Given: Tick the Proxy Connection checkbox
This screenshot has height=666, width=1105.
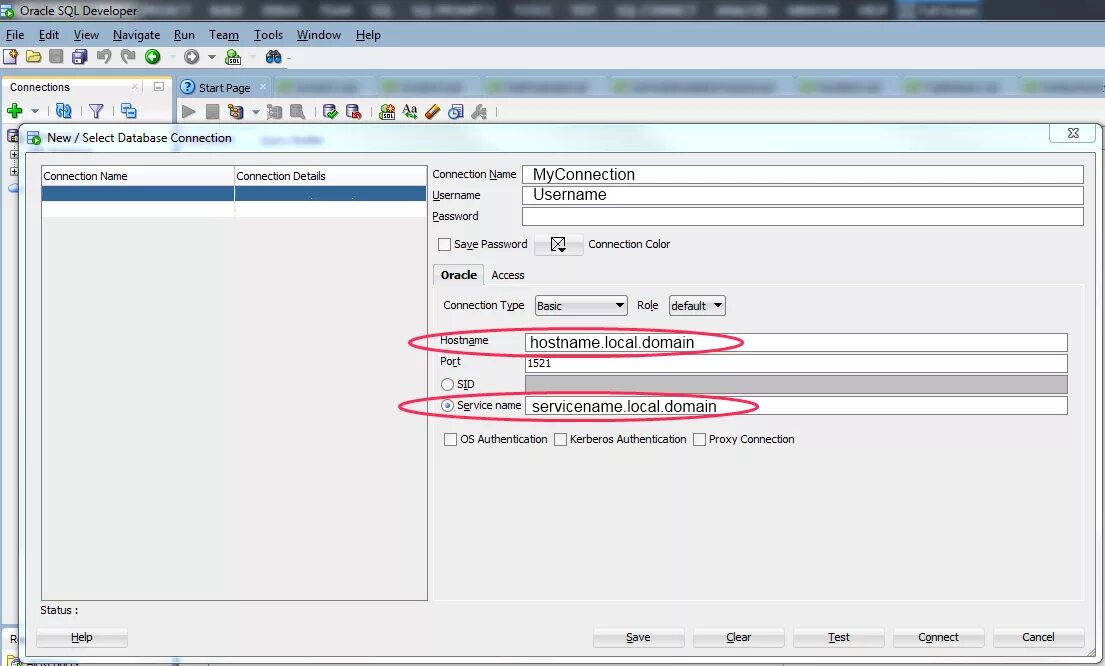Looking at the screenshot, I should tap(699, 439).
